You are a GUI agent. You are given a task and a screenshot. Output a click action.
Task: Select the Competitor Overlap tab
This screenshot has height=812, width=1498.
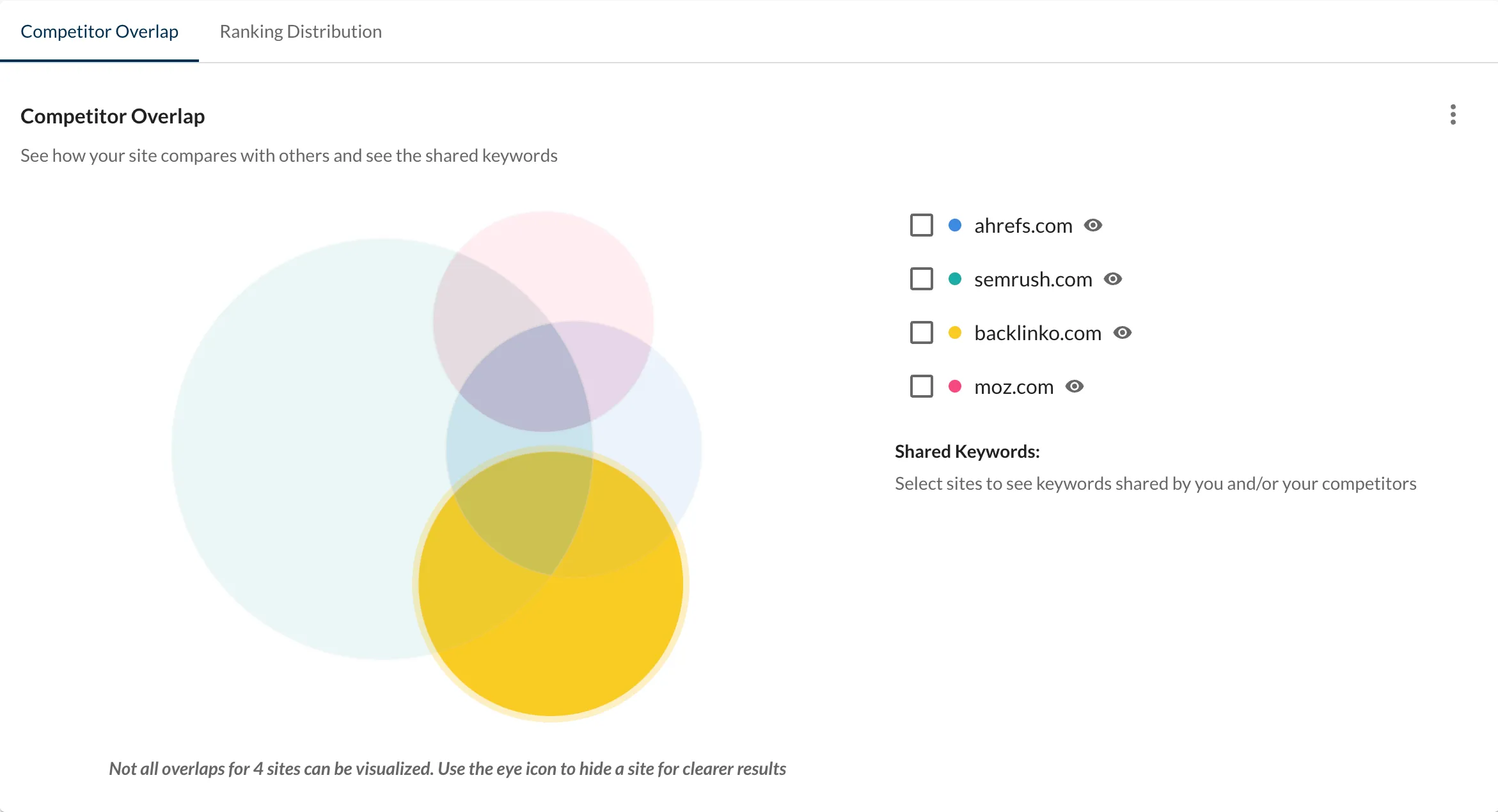99,31
